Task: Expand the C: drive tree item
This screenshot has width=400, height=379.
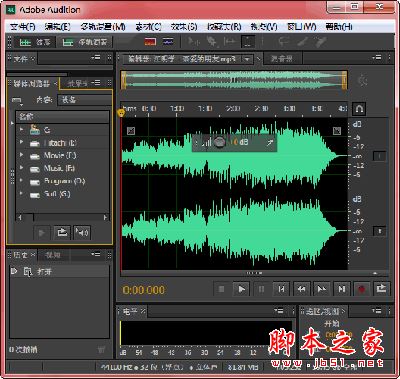Action: tap(22, 129)
